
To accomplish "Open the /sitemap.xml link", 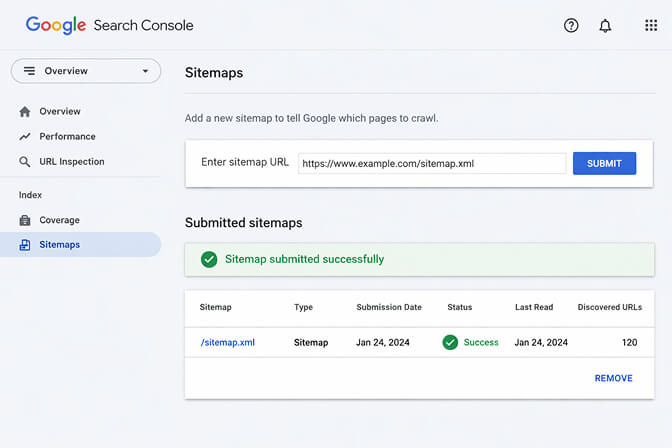I will coord(228,343).
